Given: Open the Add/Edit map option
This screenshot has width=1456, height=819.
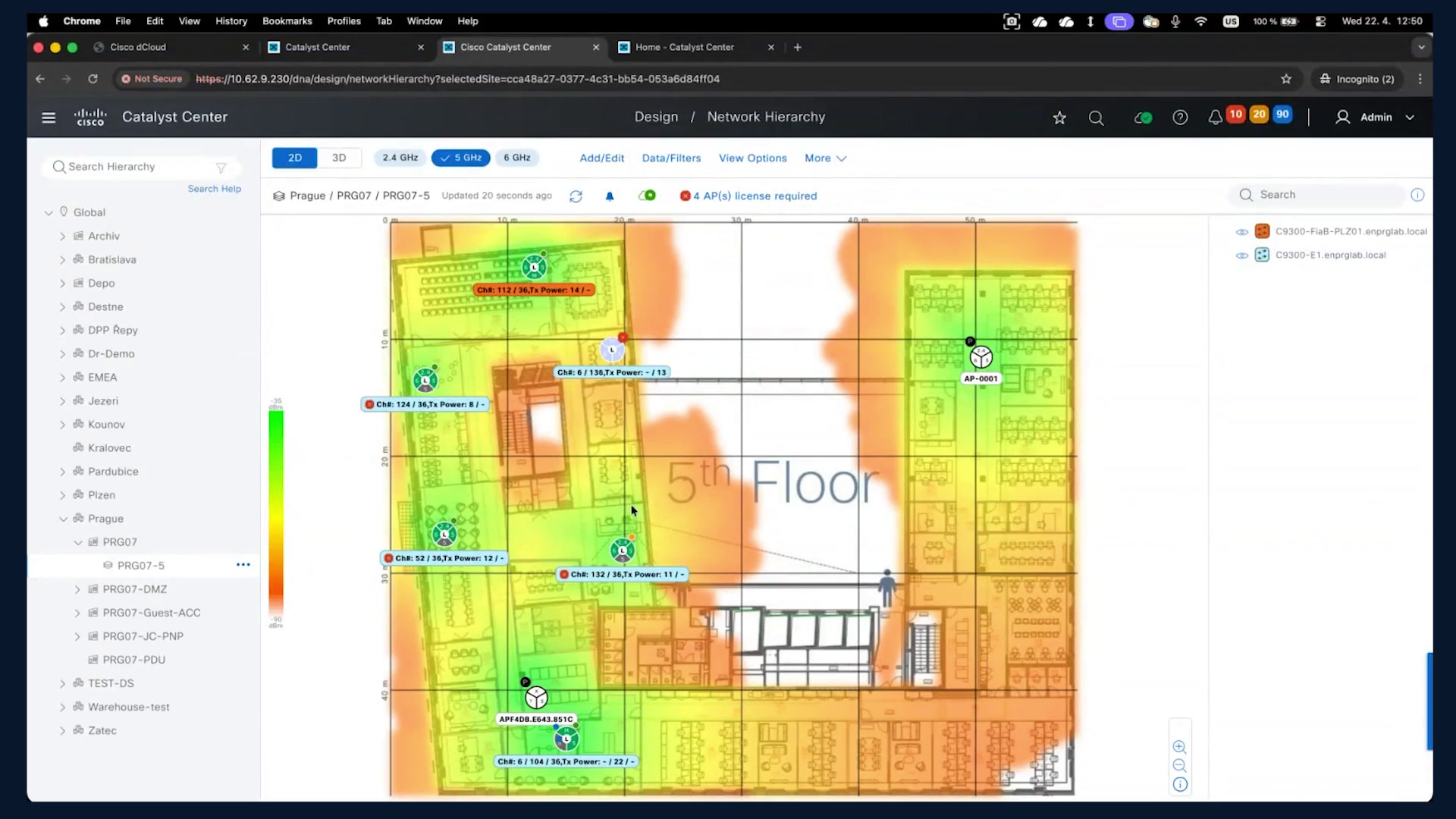Looking at the screenshot, I should pyautogui.click(x=602, y=158).
